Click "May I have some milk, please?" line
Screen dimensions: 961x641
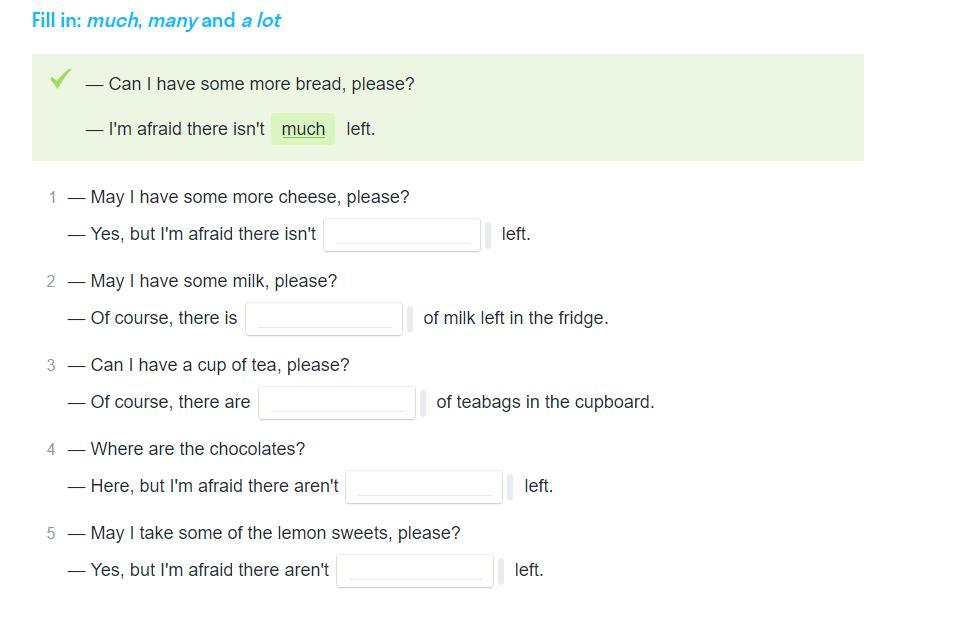[x=213, y=281]
